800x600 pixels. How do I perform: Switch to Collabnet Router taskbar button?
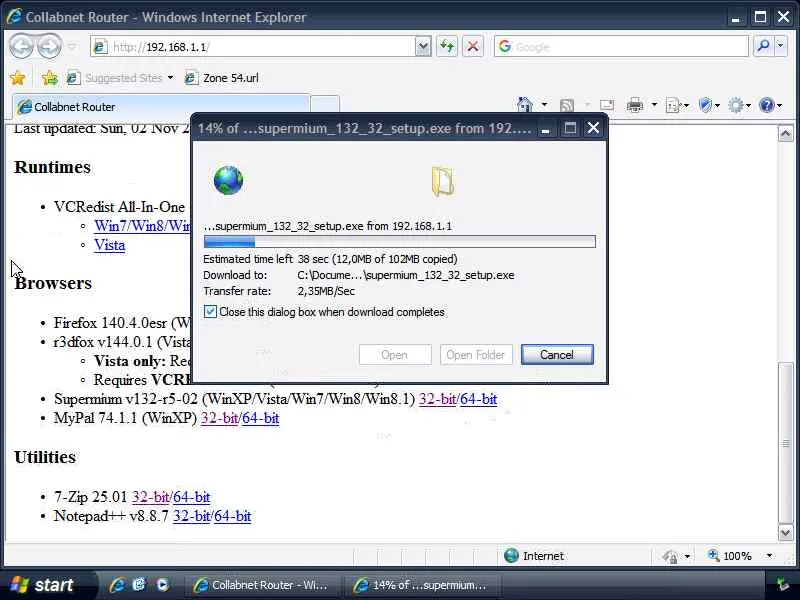point(261,585)
